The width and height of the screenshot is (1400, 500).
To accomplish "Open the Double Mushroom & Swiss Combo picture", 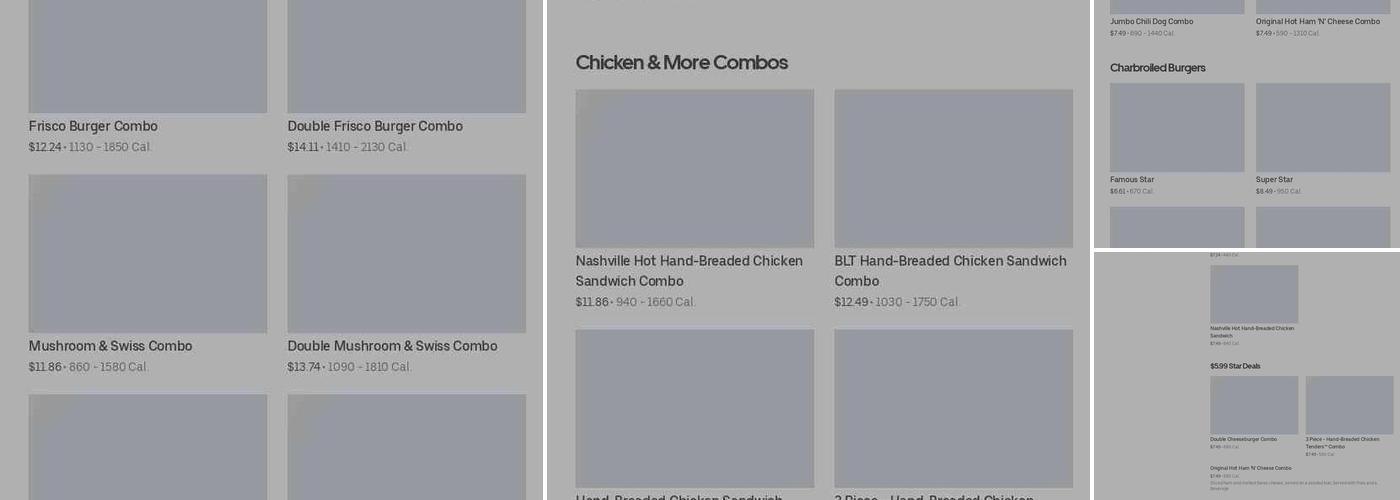I will (406, 253).
